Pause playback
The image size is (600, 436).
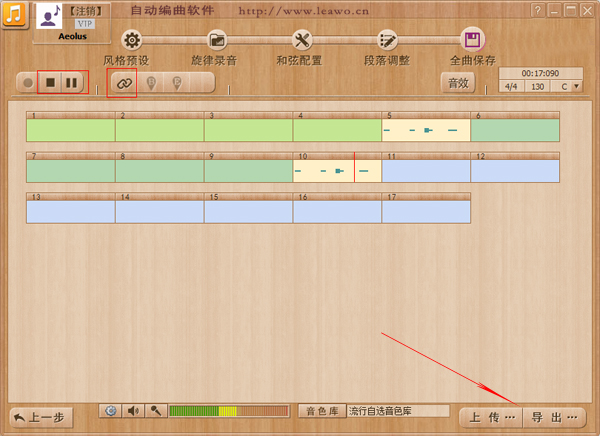coord(72,83)
